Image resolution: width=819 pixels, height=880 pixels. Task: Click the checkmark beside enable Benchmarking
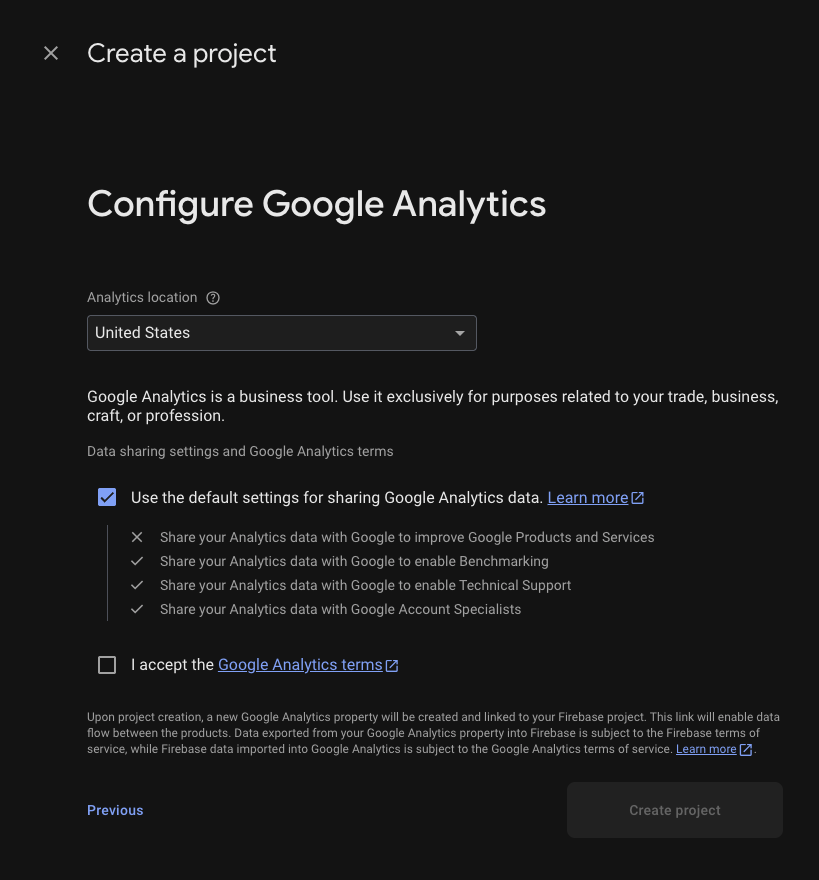137,561
